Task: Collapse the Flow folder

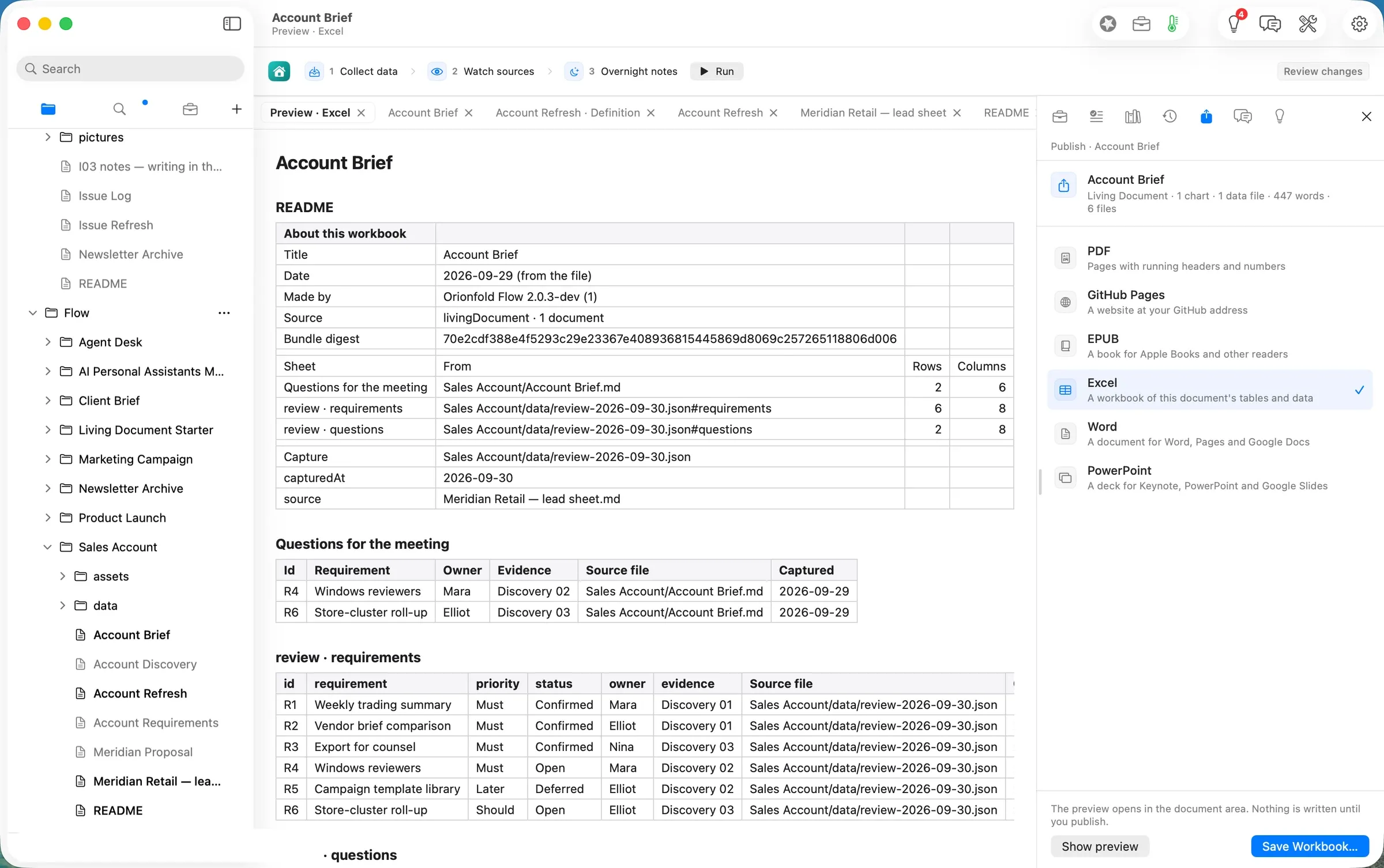Action: click(x=33, y=313)
